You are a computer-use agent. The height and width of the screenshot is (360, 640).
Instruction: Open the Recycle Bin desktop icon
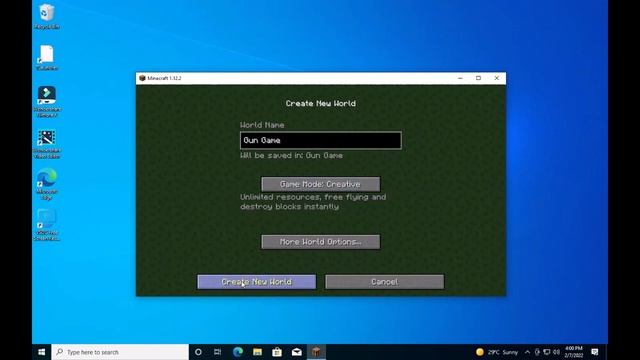(47, 16)
